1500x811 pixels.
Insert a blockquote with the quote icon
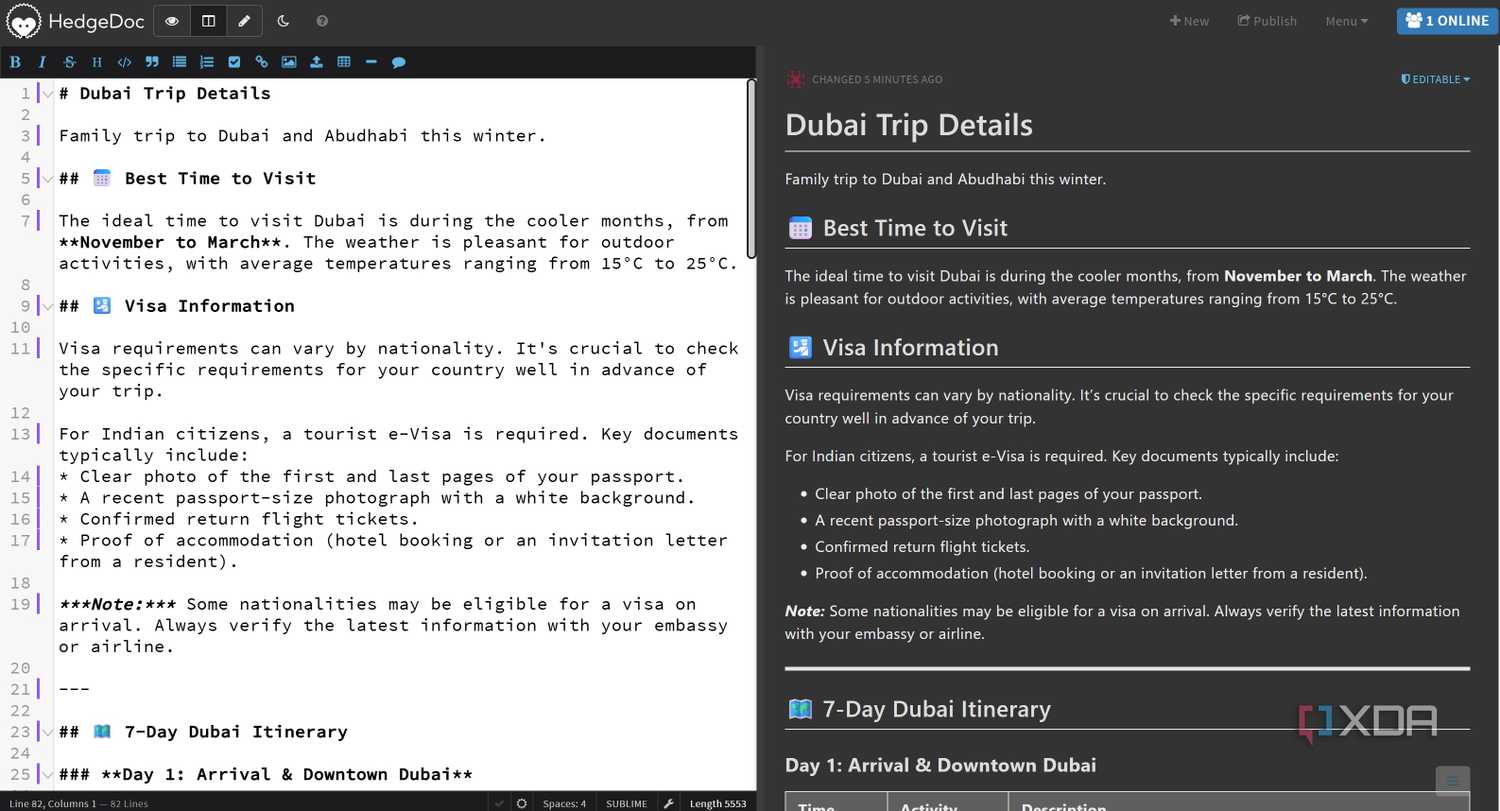point(152,62)
